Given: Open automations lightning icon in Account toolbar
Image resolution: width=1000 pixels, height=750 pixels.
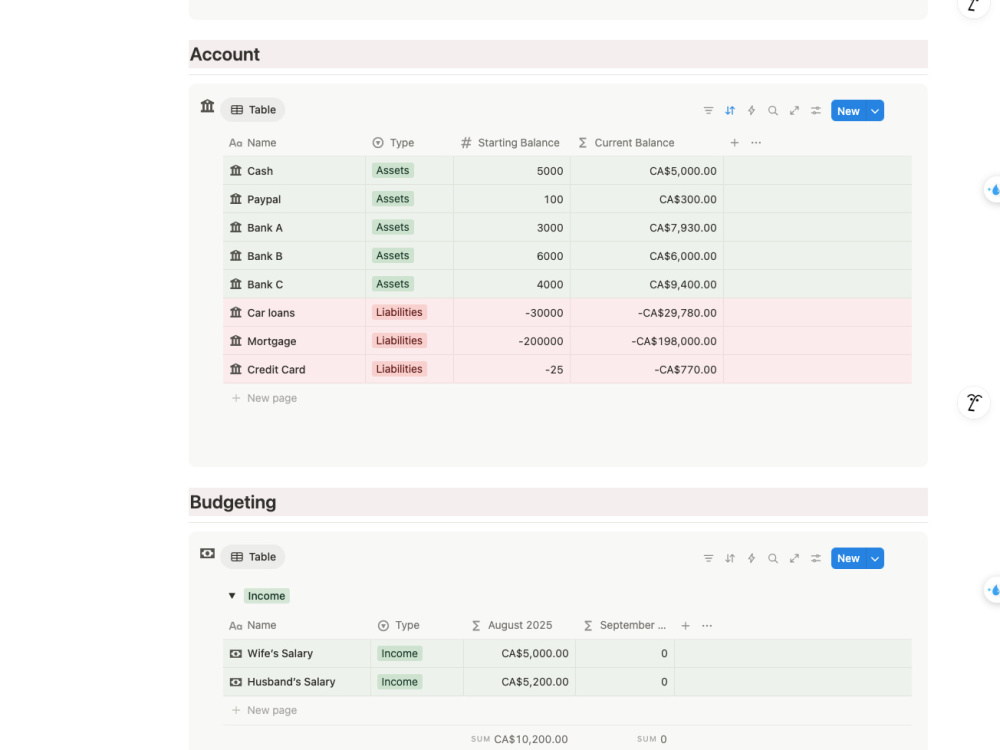Looking at the screenshot, I should [x=751, y=110].
